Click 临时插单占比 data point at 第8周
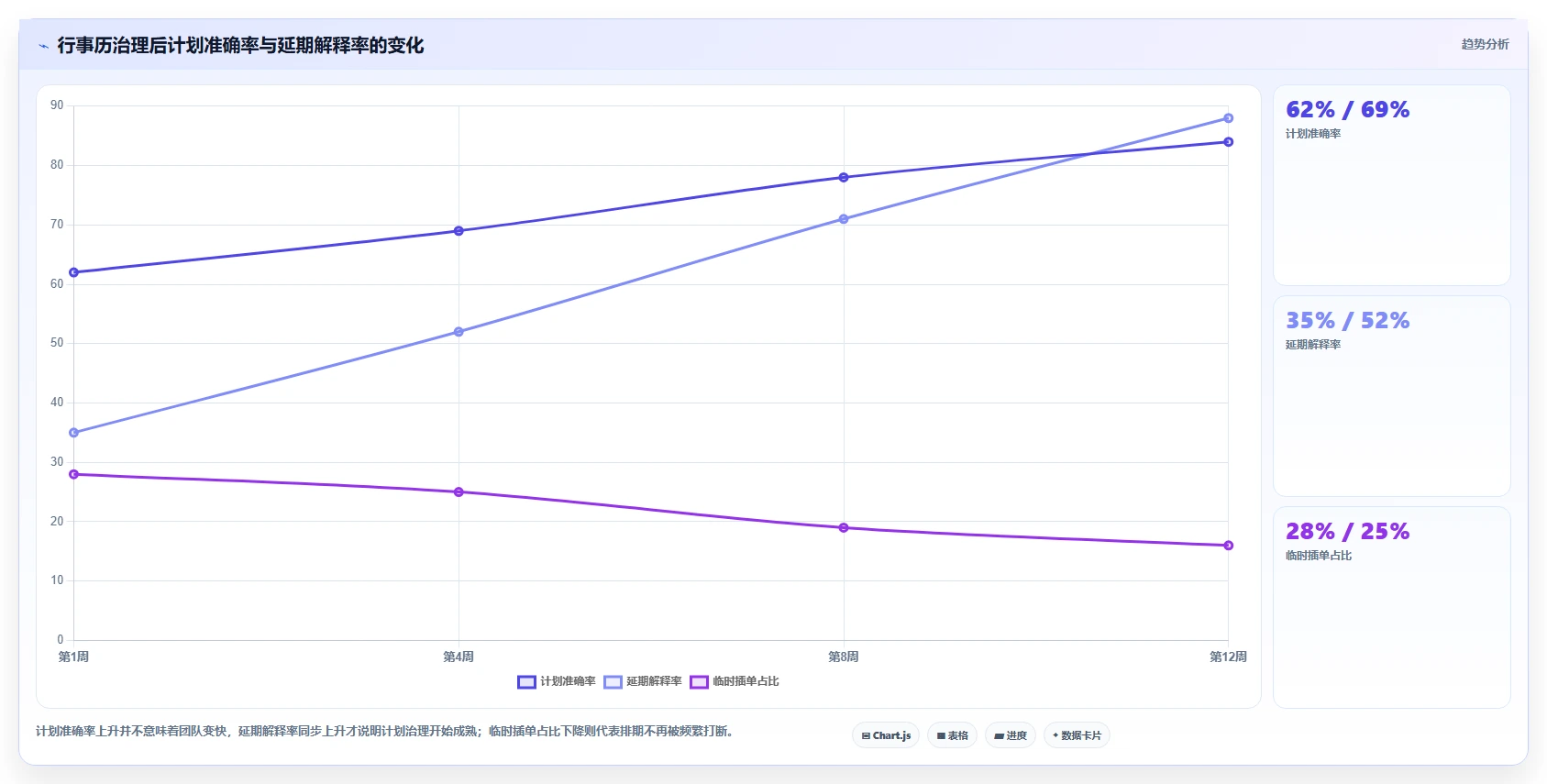Image resolution: width=1547 pixels, height=784 pixels. coord(844,527)
